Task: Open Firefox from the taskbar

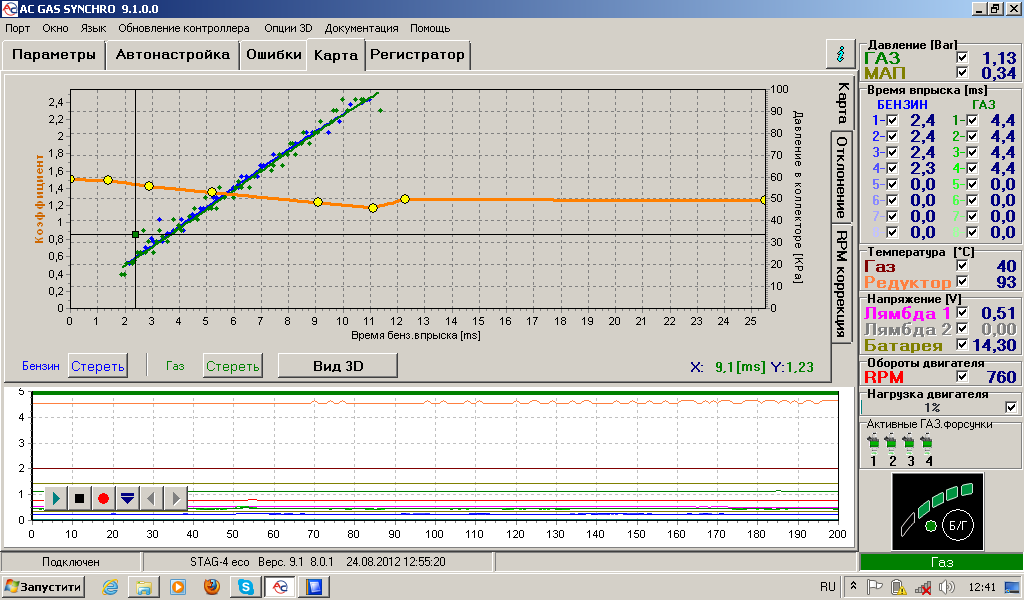Action: [212, 587]
